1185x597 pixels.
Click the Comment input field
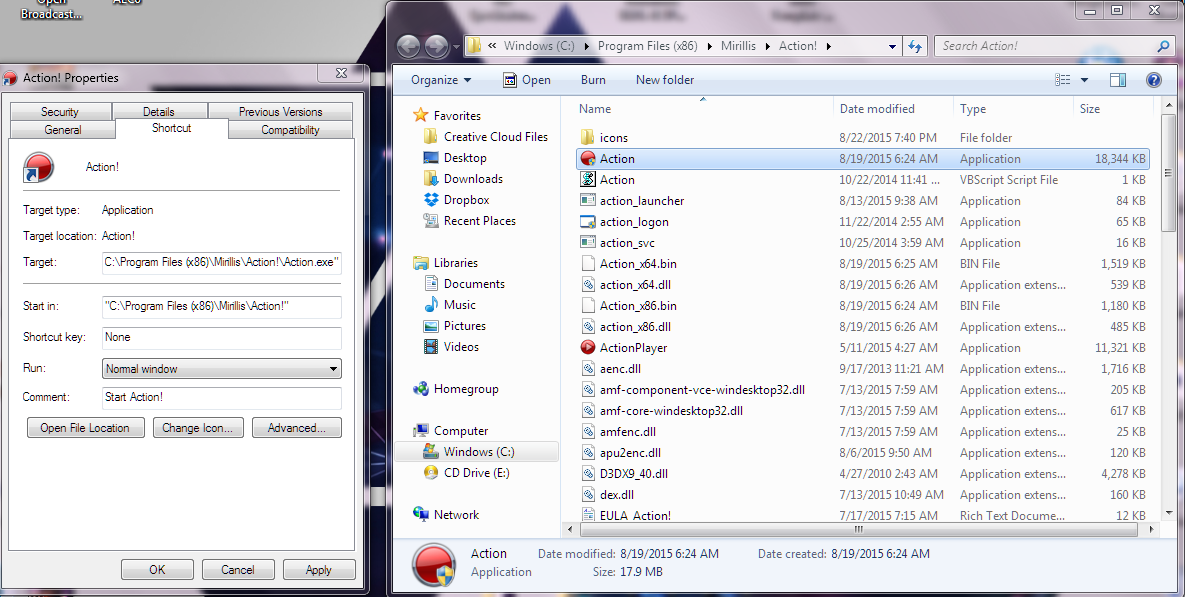221,397
